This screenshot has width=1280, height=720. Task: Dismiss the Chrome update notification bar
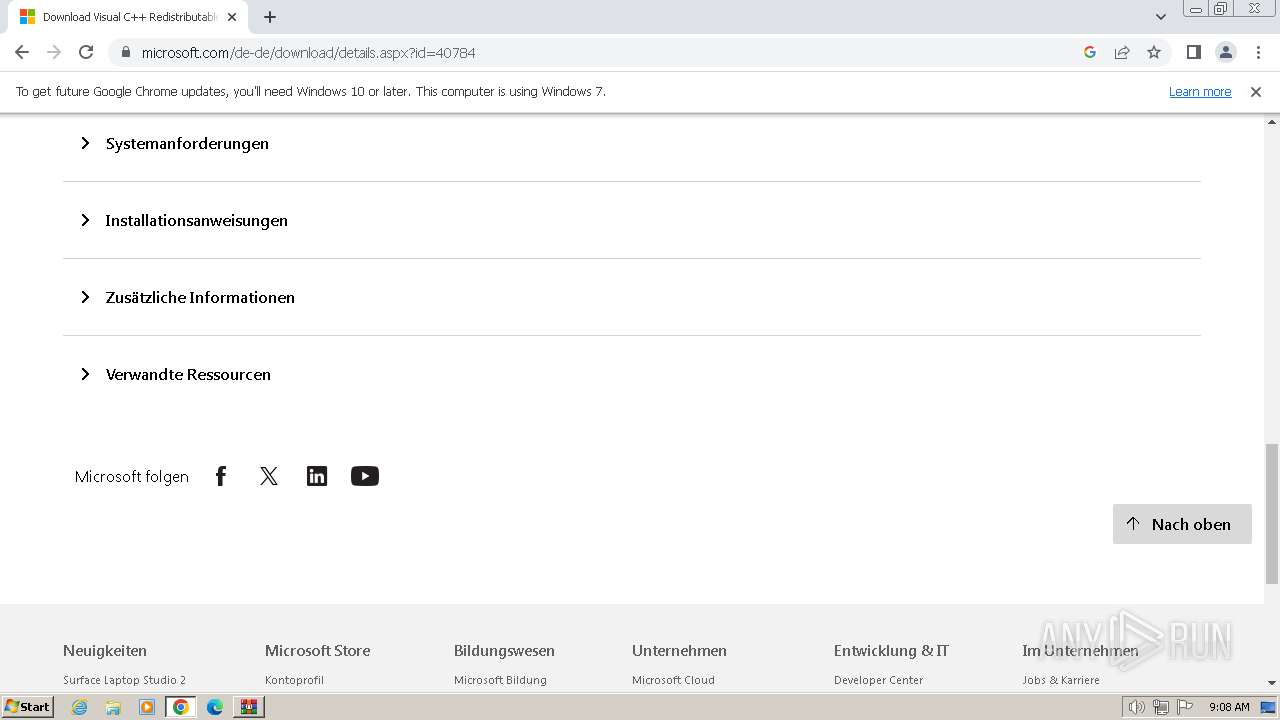tap(1256, 91)
